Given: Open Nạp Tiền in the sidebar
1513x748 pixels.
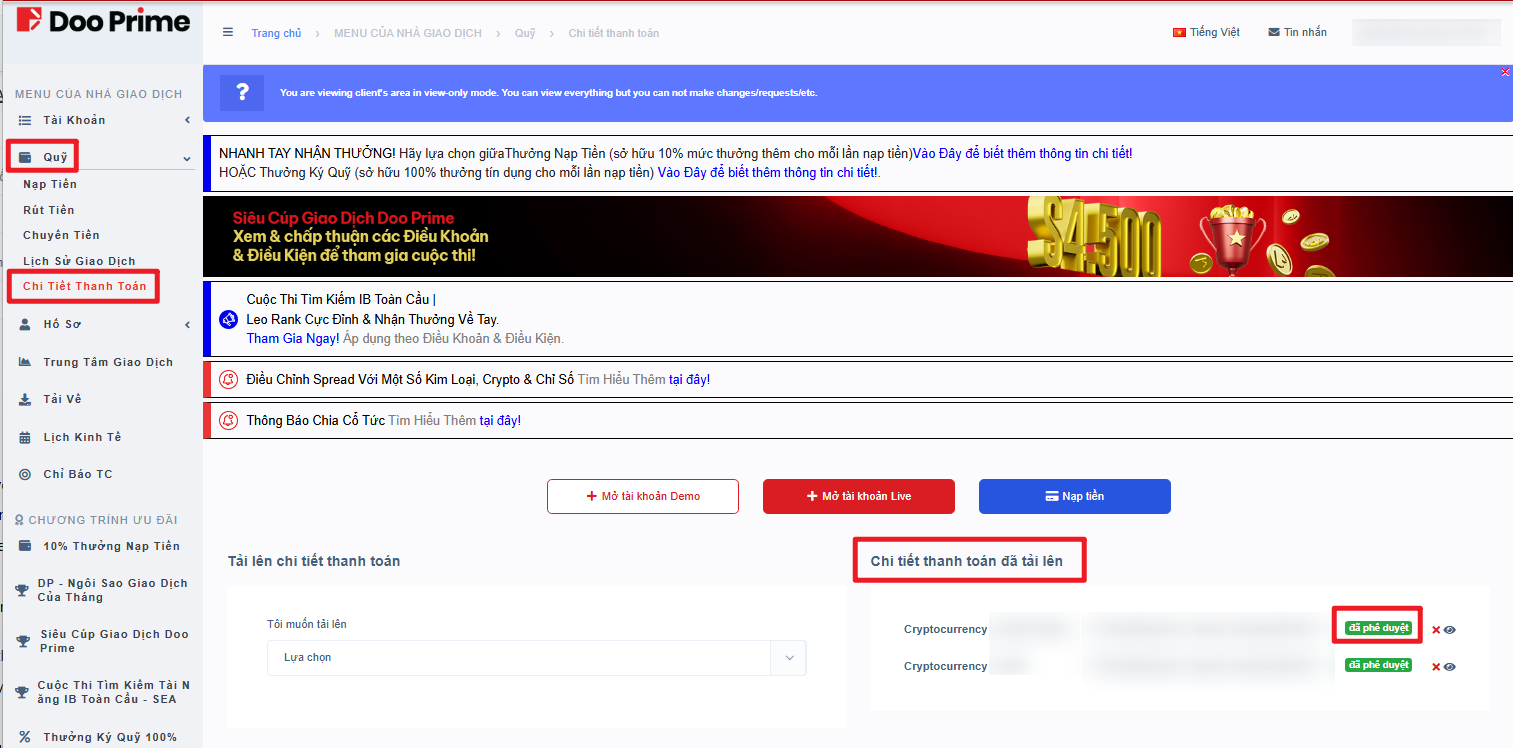Looking at the screenshot, I should [x=50, y=184].
